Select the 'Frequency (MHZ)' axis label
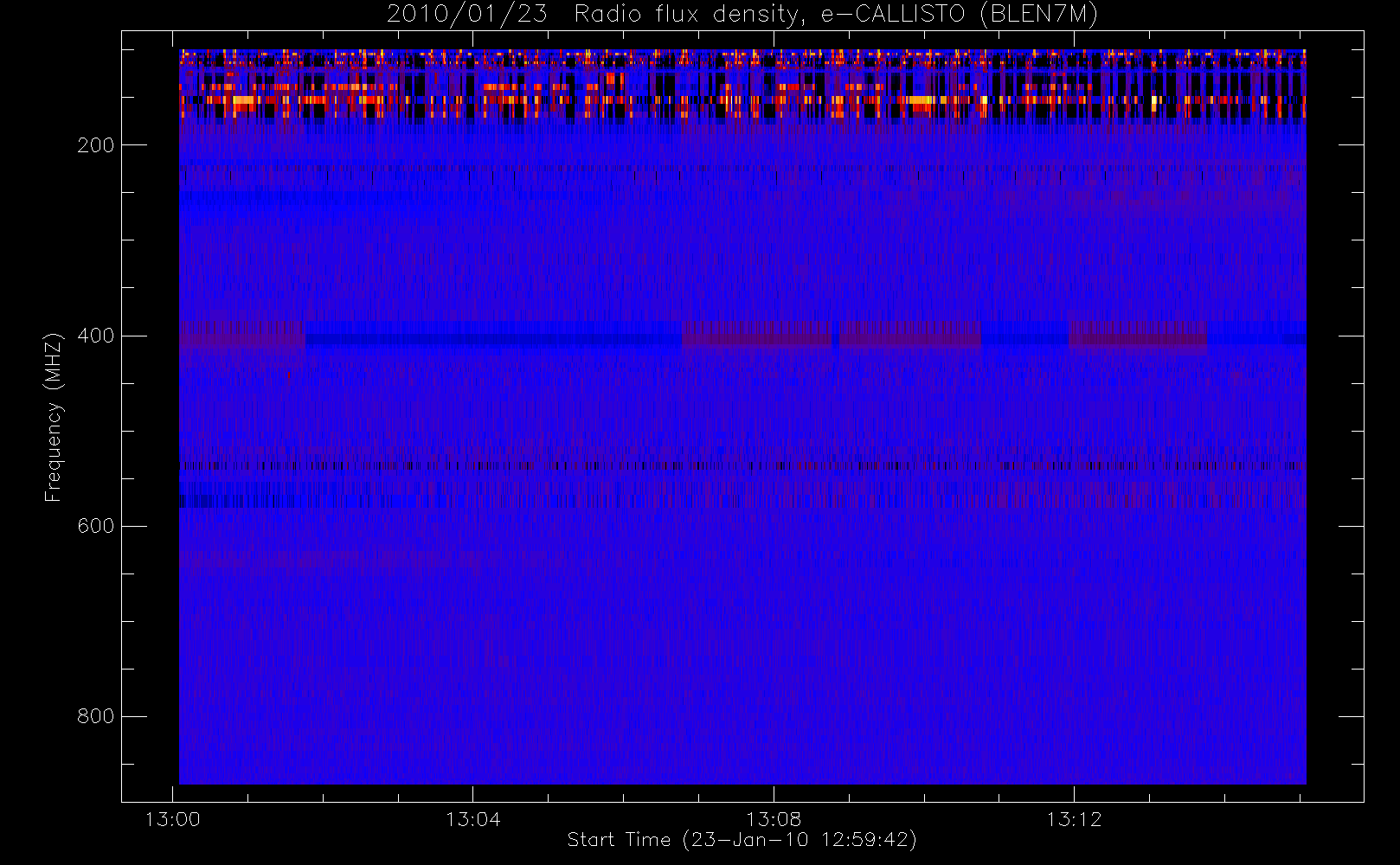1400x865 pixels. 54,417
